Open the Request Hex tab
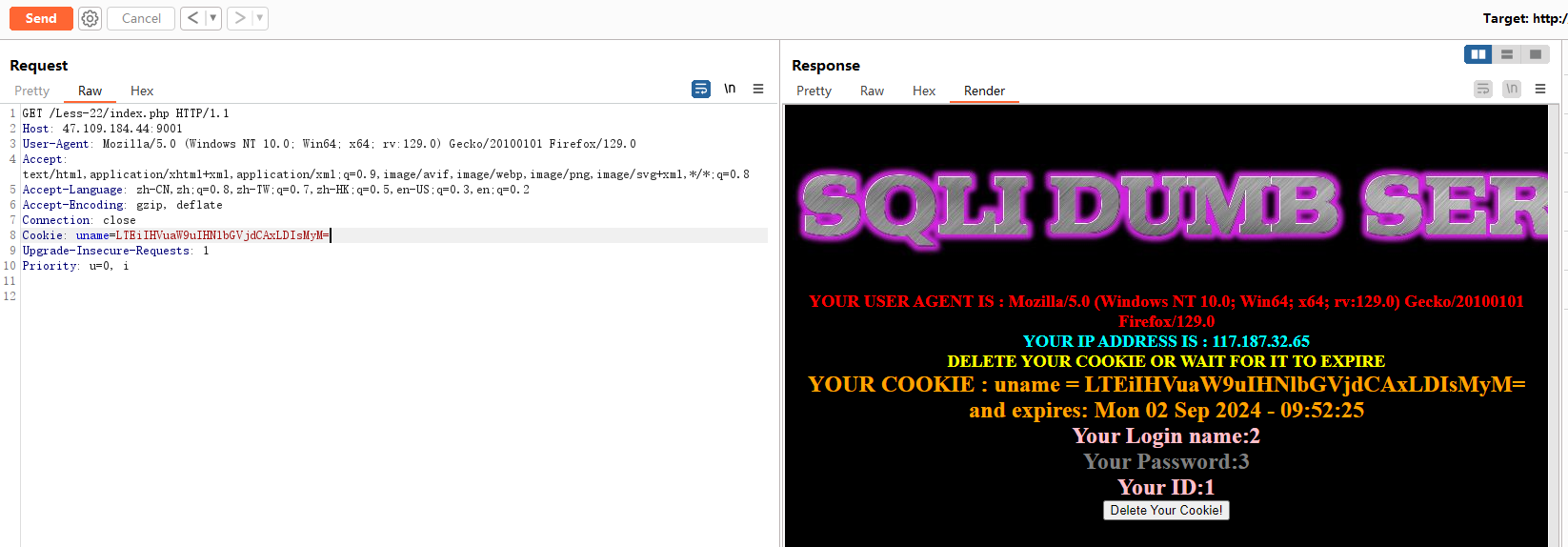Viewport: 1568px width, 547px height. pos(142,91)
